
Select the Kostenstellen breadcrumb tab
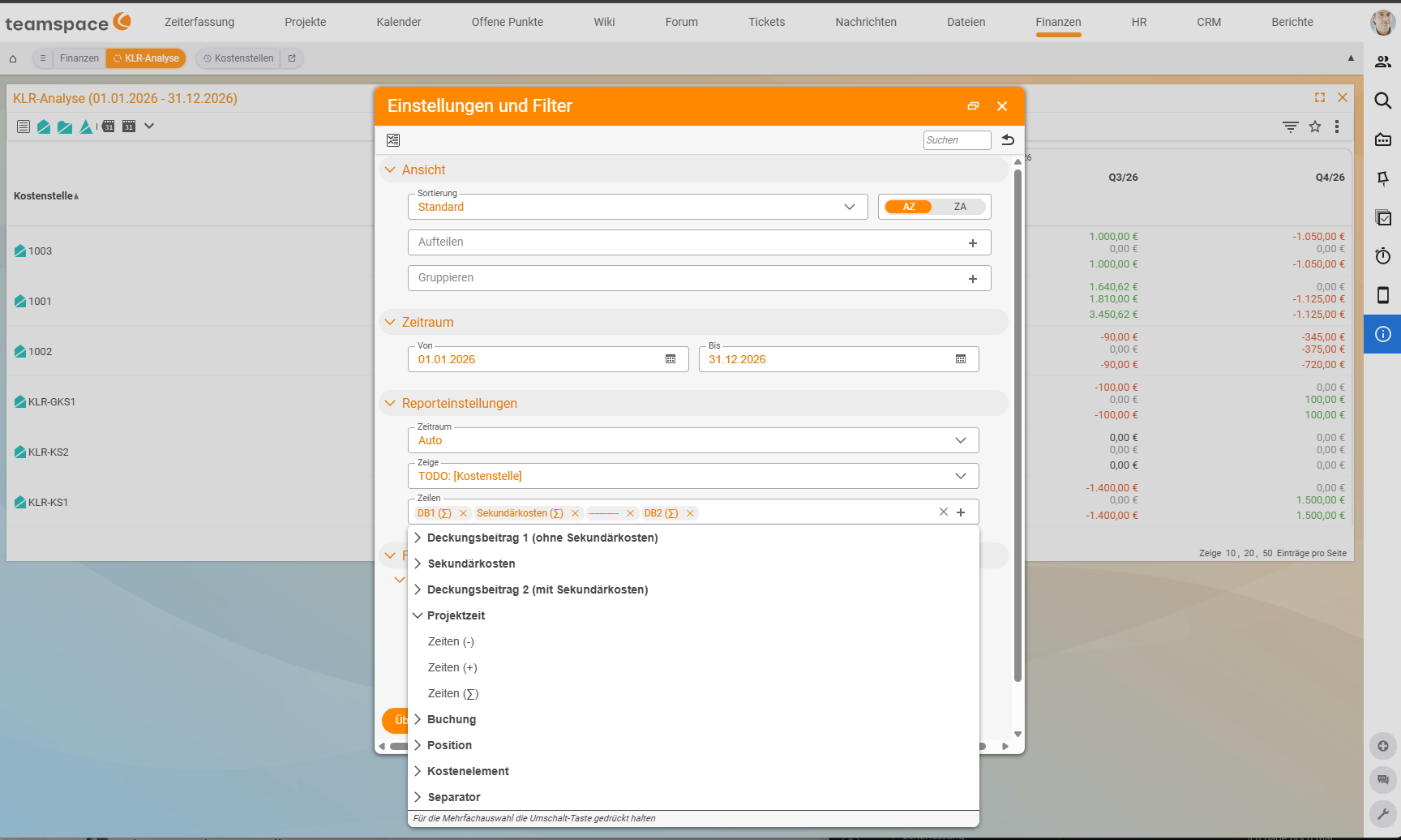[x=238, y=58]
